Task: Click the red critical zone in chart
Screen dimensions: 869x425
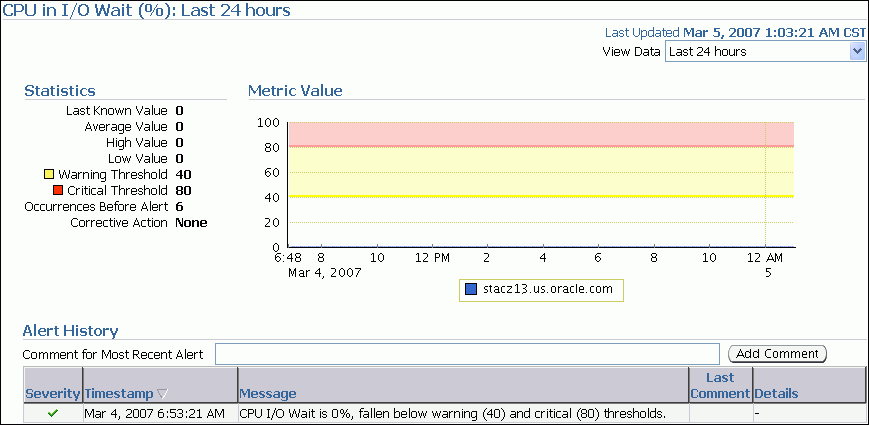Action: pyautogui.click(x=540, y=134)
